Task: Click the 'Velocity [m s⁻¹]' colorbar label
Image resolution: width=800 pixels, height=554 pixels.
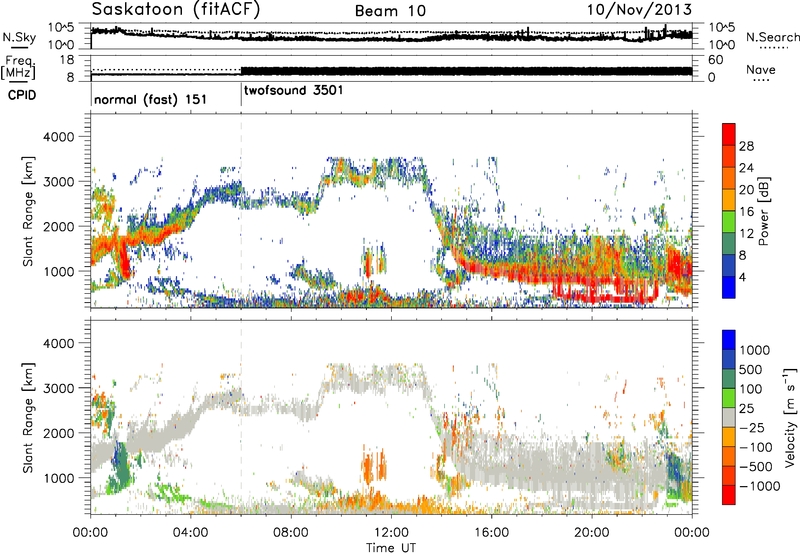Action: [x=790, y=417]
